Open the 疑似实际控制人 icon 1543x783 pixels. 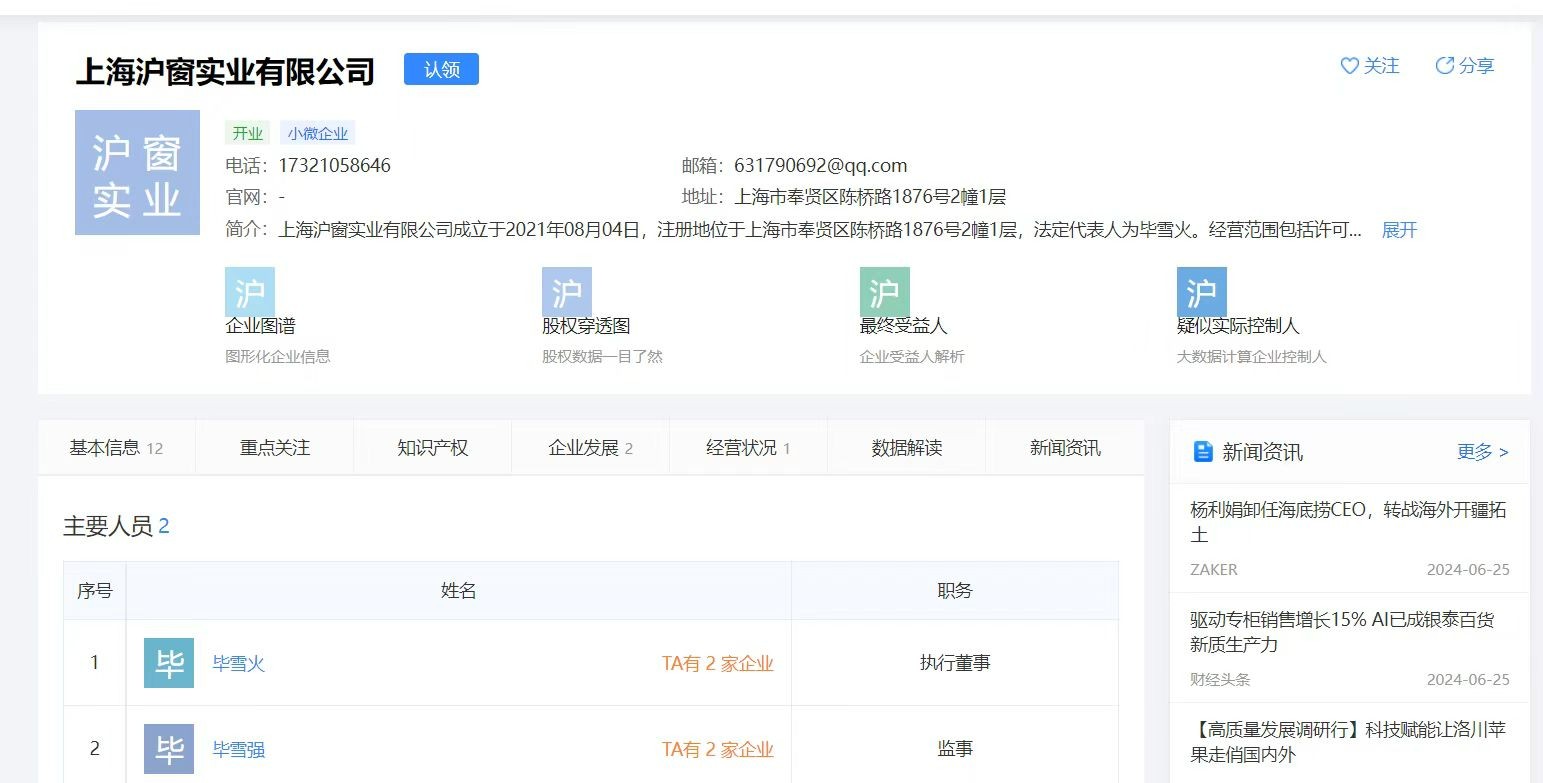click(x=1201, y=292)
